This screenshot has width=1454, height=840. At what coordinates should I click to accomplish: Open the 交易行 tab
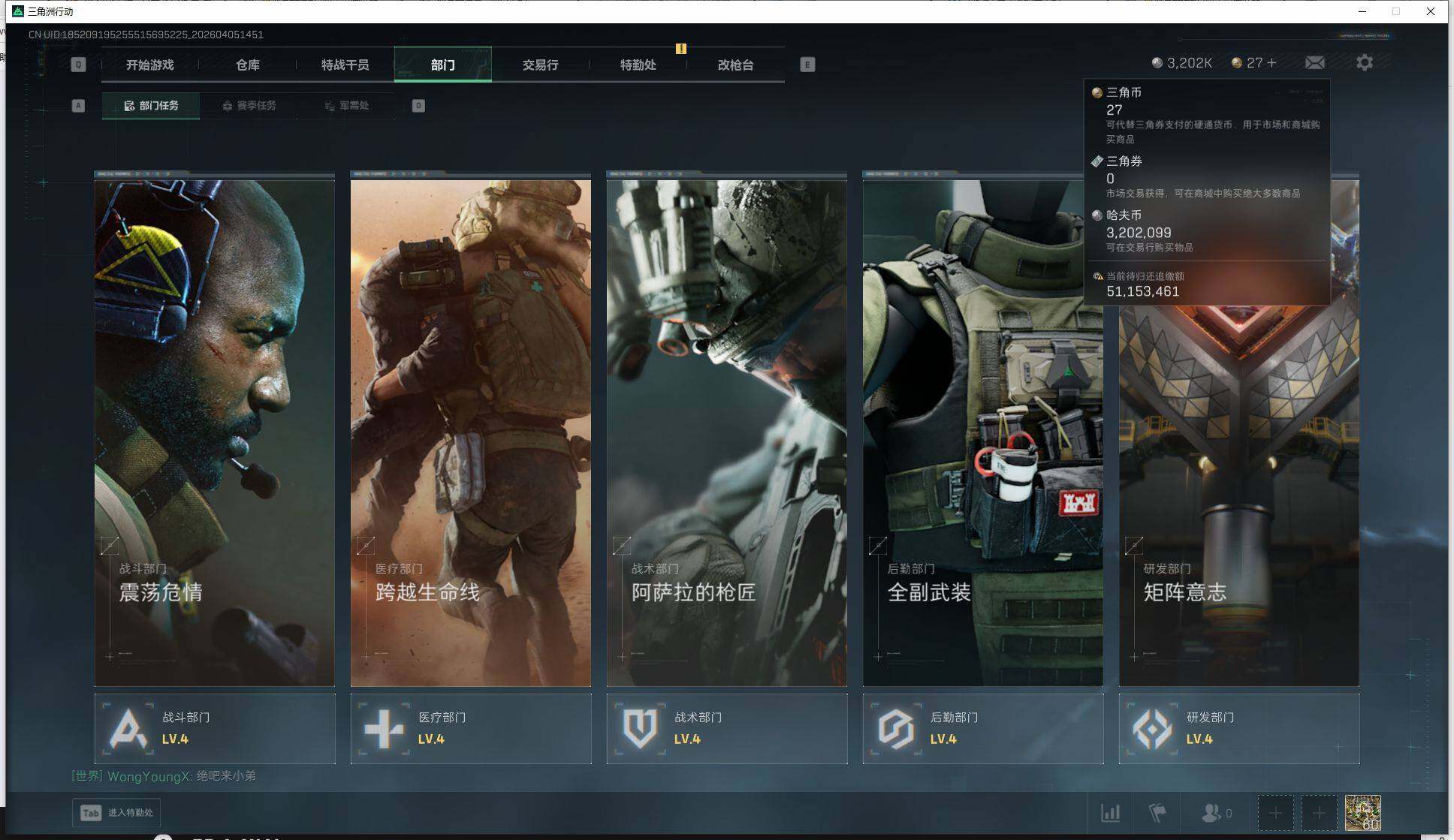(x=541, y=65)
